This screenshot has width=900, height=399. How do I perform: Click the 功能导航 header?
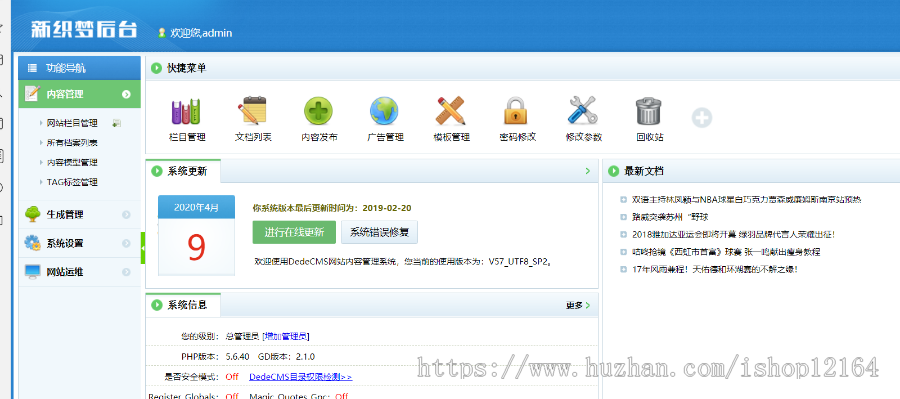point(80,68)
